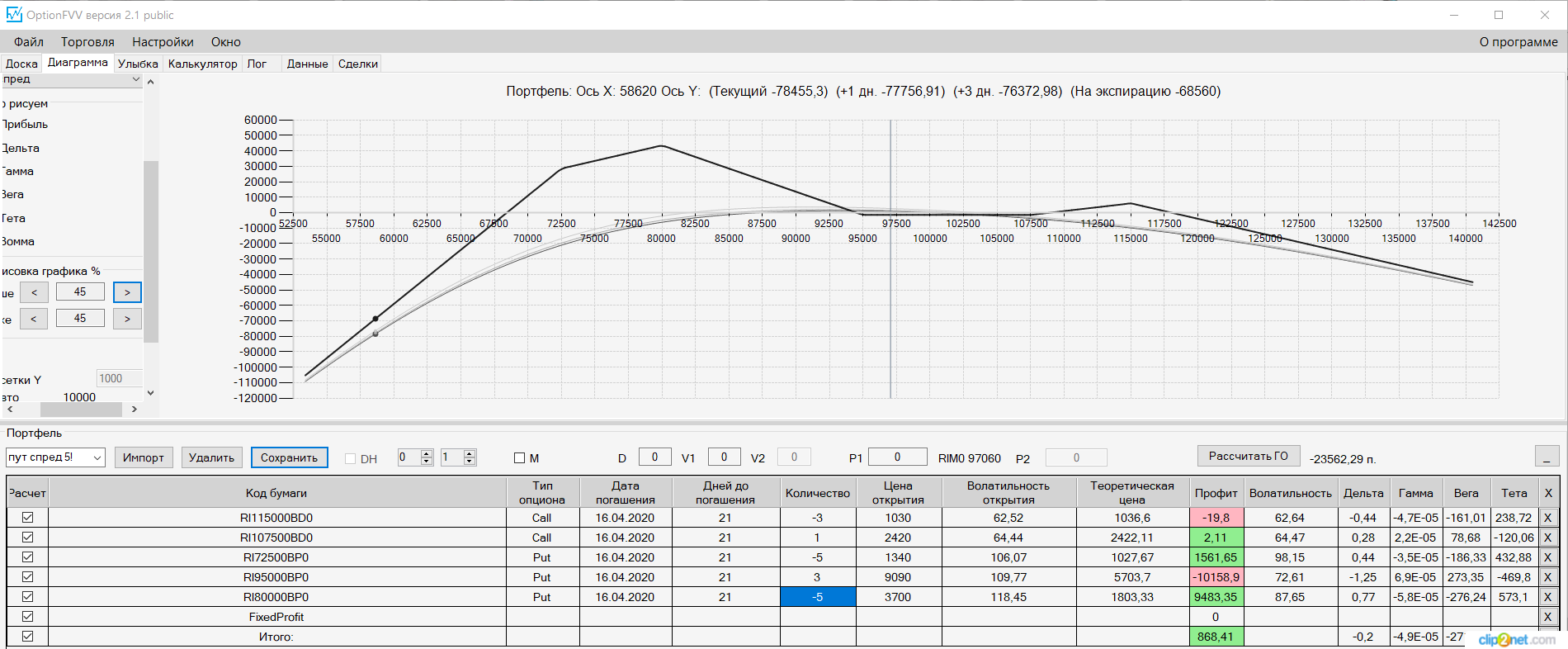
Task: Delete the RI115000BD0 row with its X button
Action: (x=1547, y=518)
